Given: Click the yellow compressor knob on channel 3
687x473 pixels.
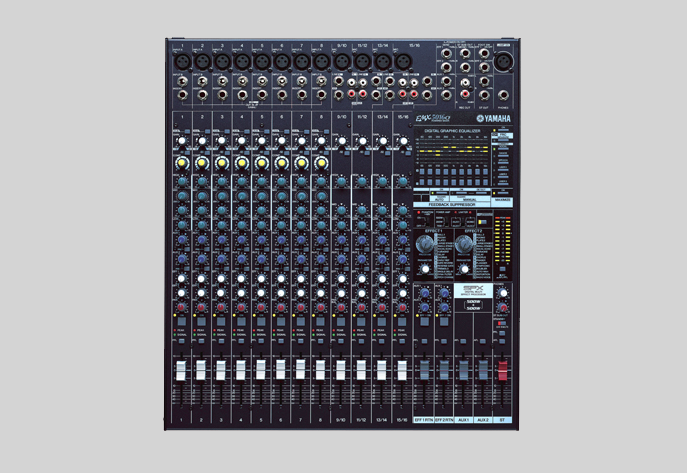Looking at the screenshot, I should click(221, 162).
